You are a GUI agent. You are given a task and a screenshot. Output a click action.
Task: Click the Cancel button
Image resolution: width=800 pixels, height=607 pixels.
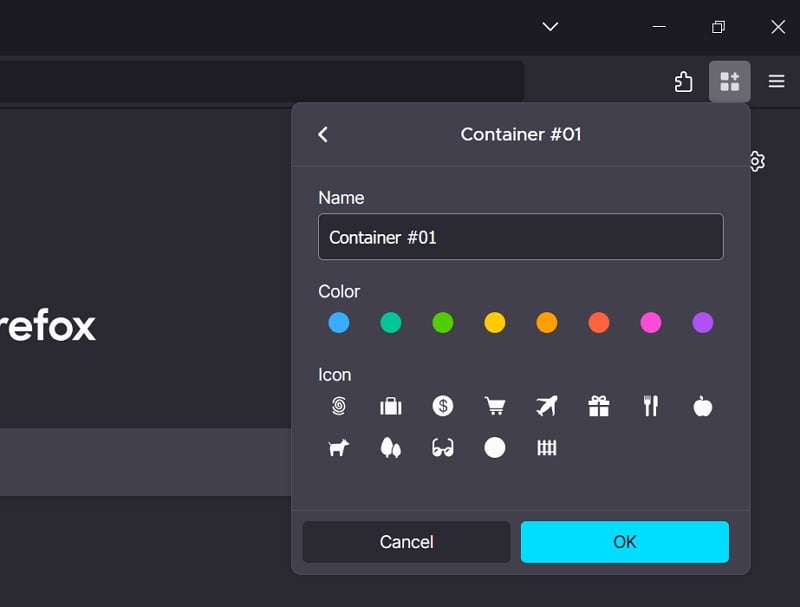pyautogui.click(x=407, y=542)
